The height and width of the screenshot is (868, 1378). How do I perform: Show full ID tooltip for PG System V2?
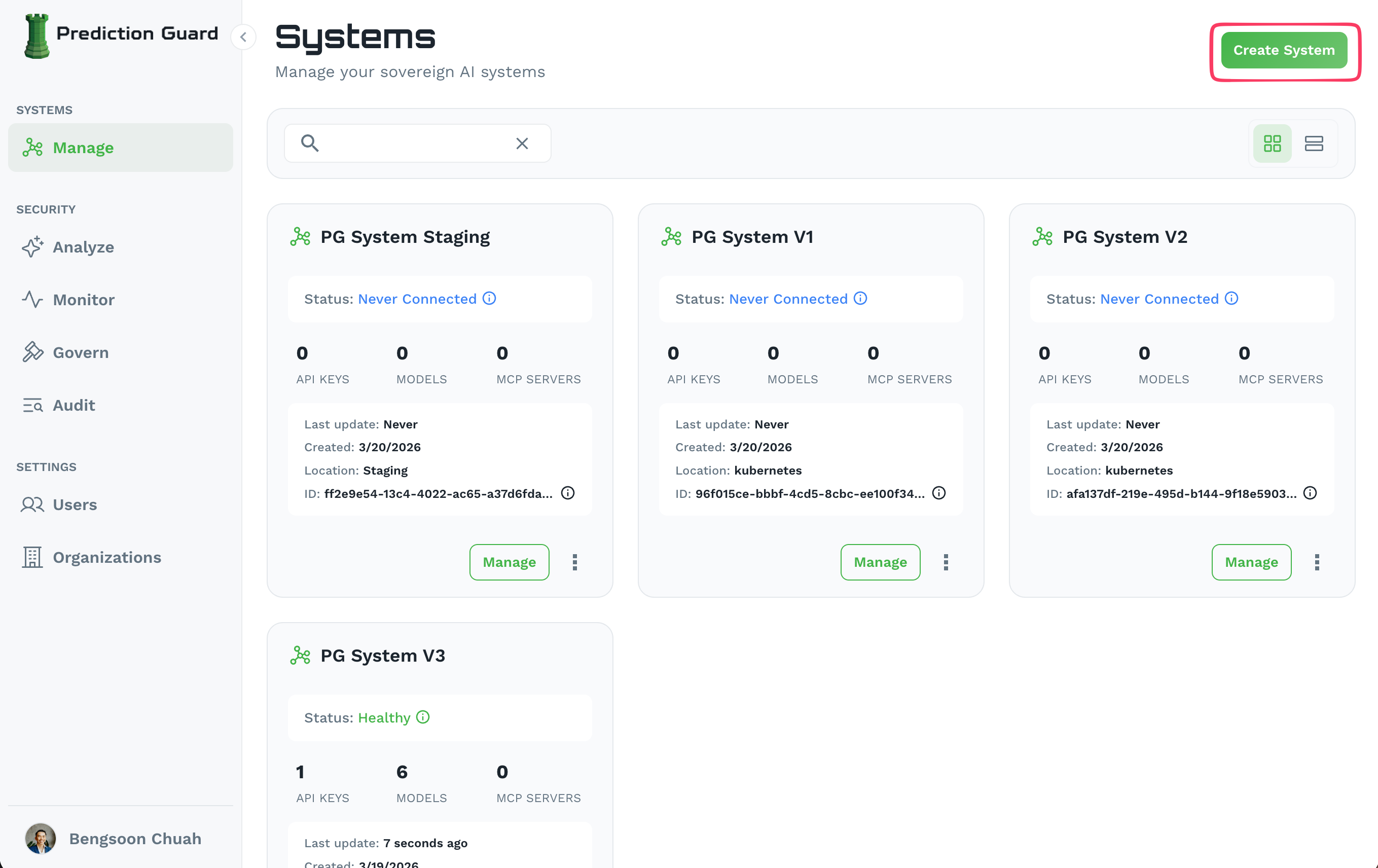tap(1311, 493)
